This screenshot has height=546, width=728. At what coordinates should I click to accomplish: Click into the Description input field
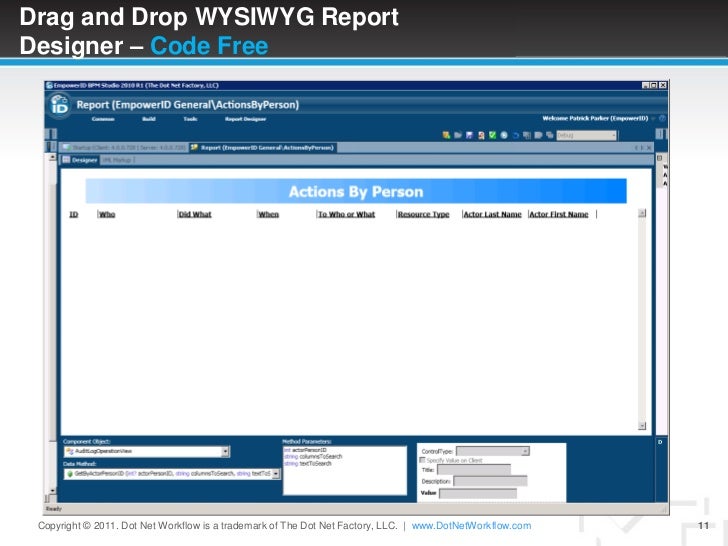(490, 481)
